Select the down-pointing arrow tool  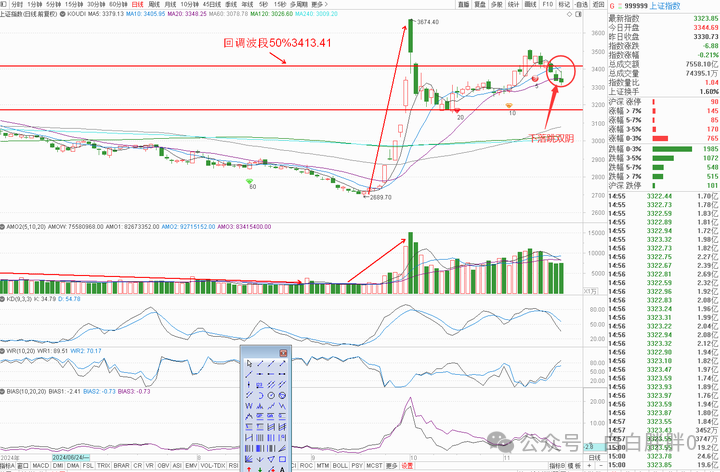pyautogui.click(x=260, y=459)
